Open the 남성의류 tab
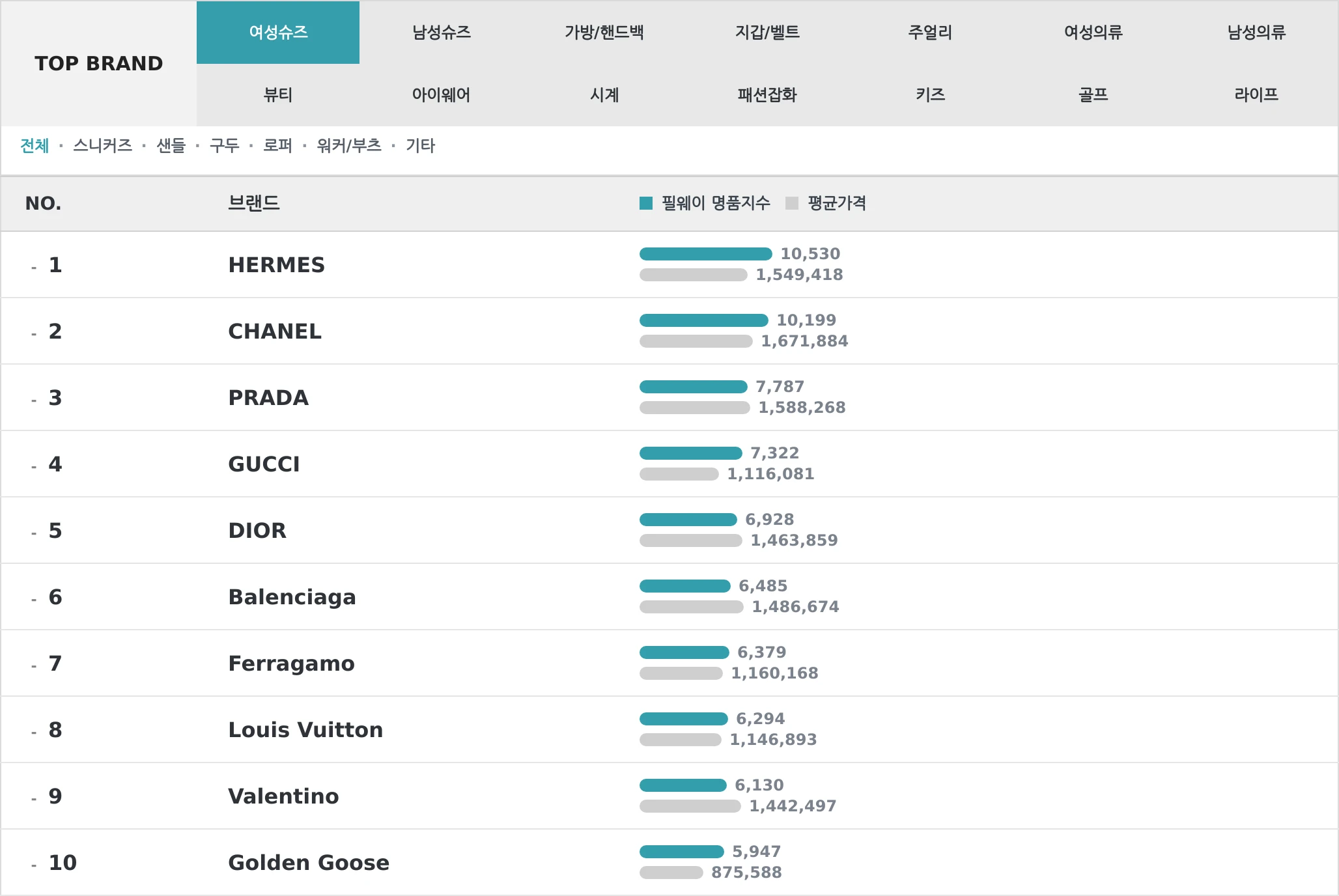 point(1256,33)
